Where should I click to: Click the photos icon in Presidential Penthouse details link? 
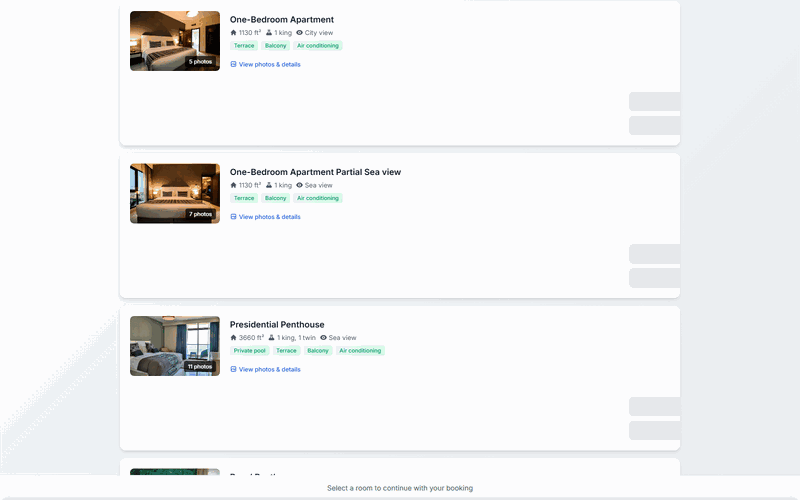(x=233, y=369)
